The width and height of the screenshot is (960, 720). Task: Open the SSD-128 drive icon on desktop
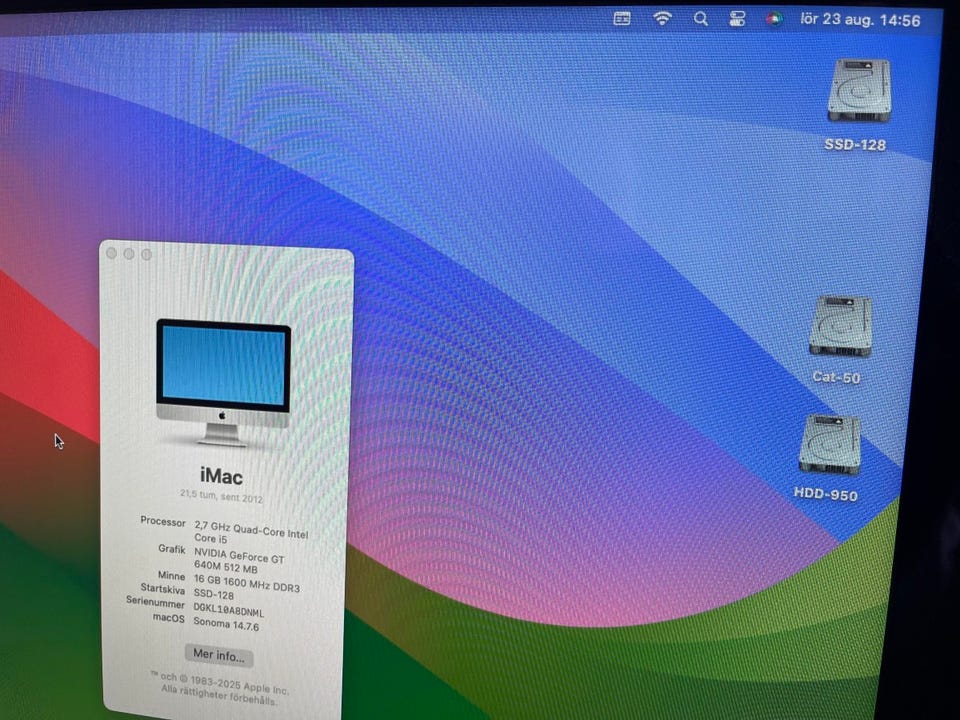[x=859, y=90]
